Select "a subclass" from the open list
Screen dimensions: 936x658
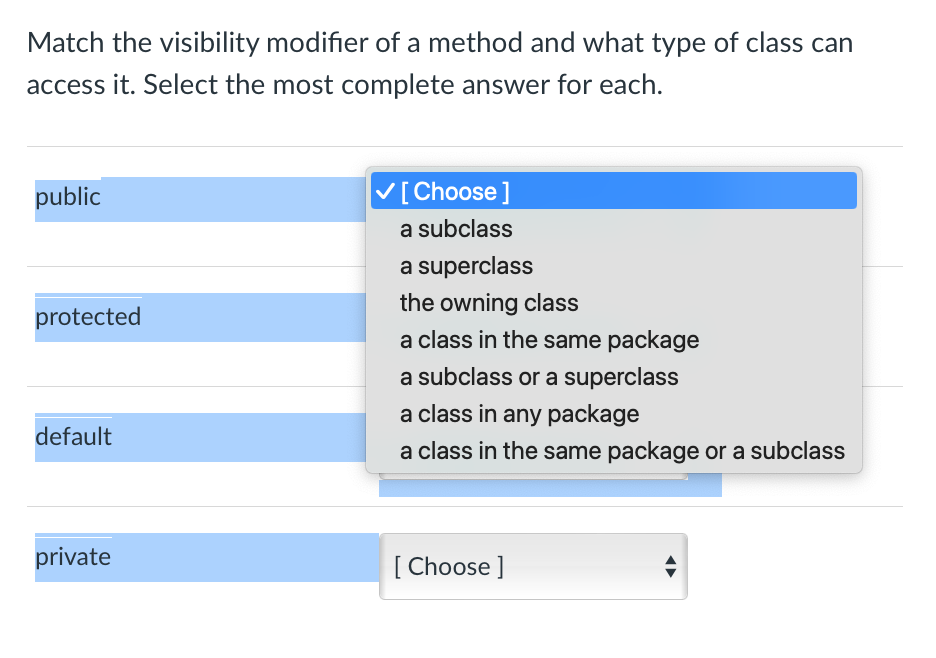456,229
